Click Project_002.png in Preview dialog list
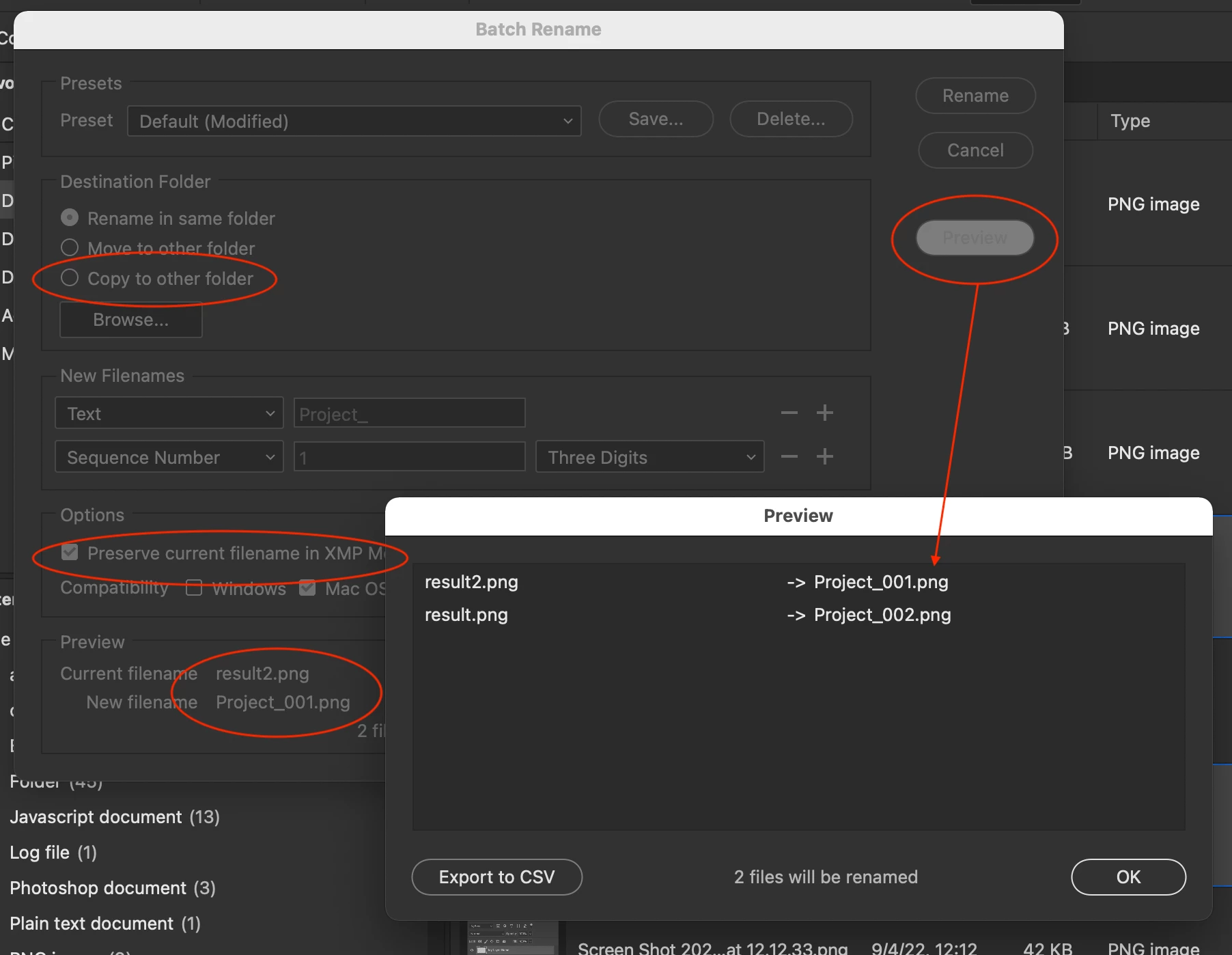 (x=882, y=615)
